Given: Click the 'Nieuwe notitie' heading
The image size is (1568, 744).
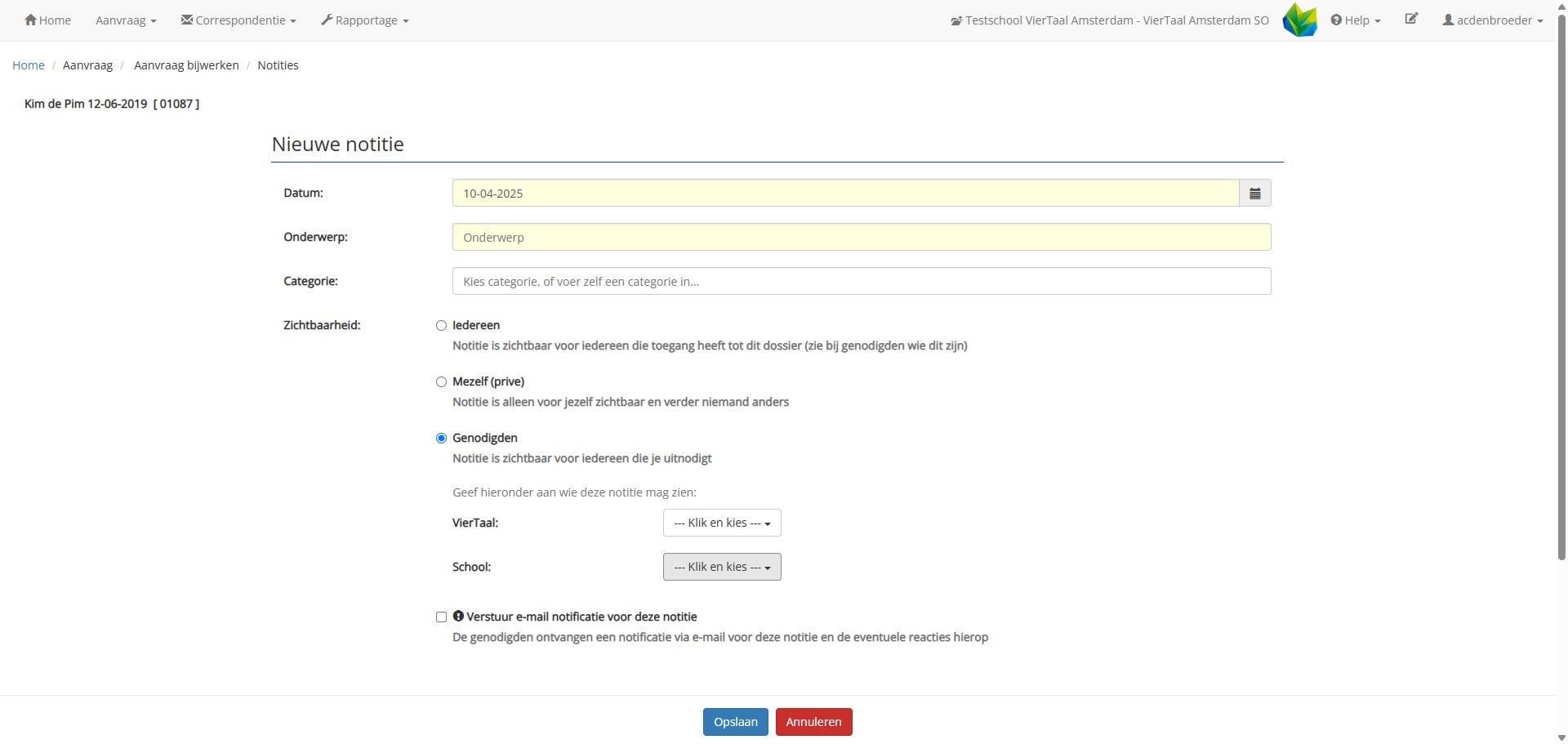Looking at the screenshot, I should (338, 145).
